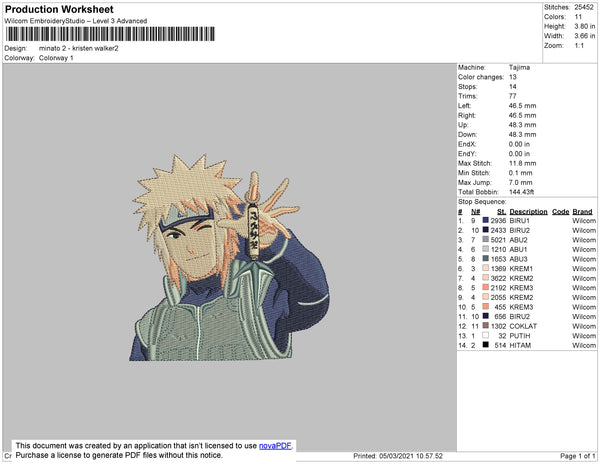Select the Height value 3.80 in

(584, 26)
